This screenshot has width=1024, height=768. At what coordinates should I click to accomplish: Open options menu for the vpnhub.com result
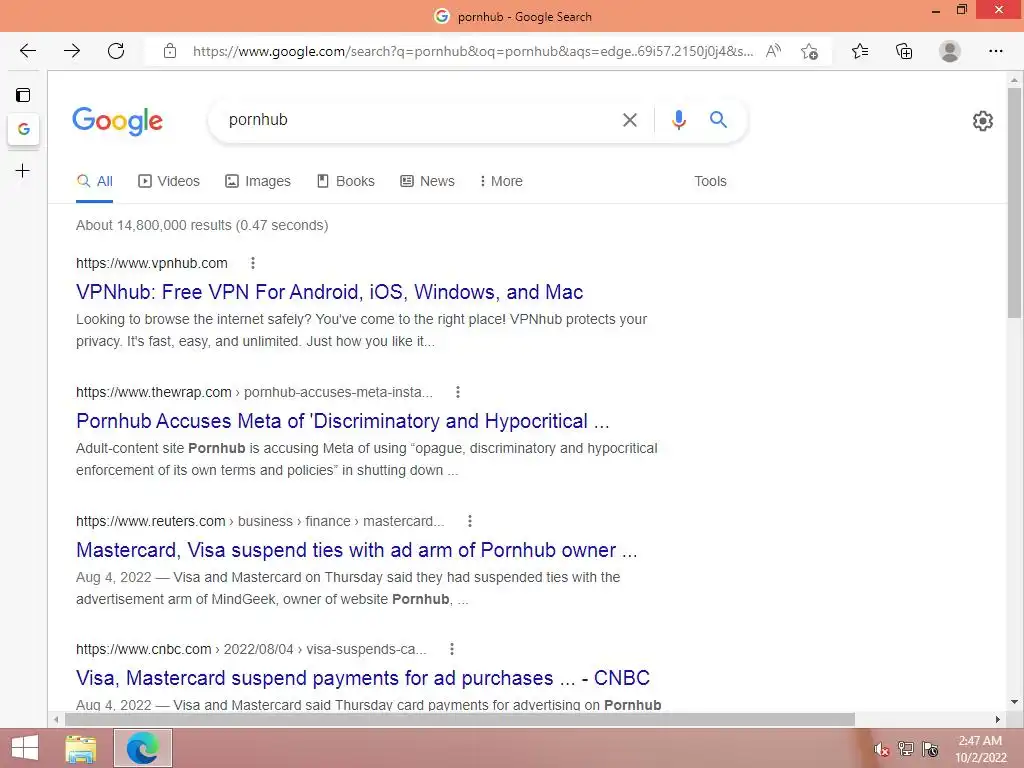coord(253,263)
